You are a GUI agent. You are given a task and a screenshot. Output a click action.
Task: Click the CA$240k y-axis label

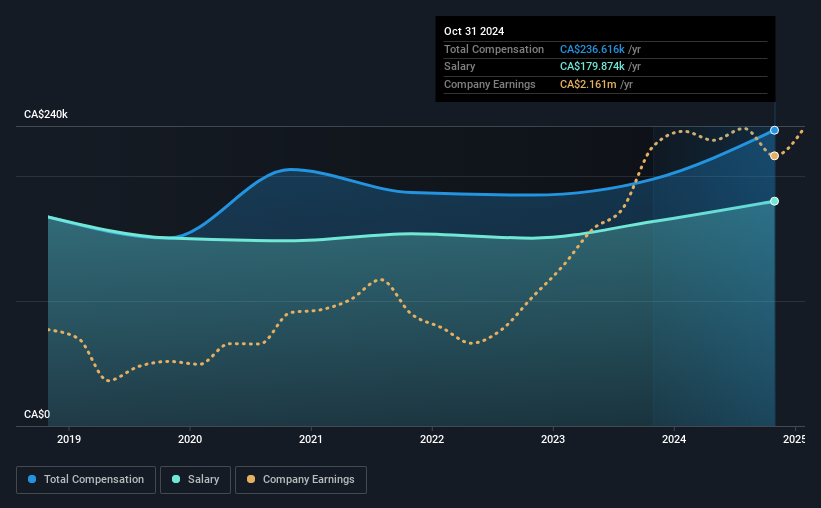46,114
